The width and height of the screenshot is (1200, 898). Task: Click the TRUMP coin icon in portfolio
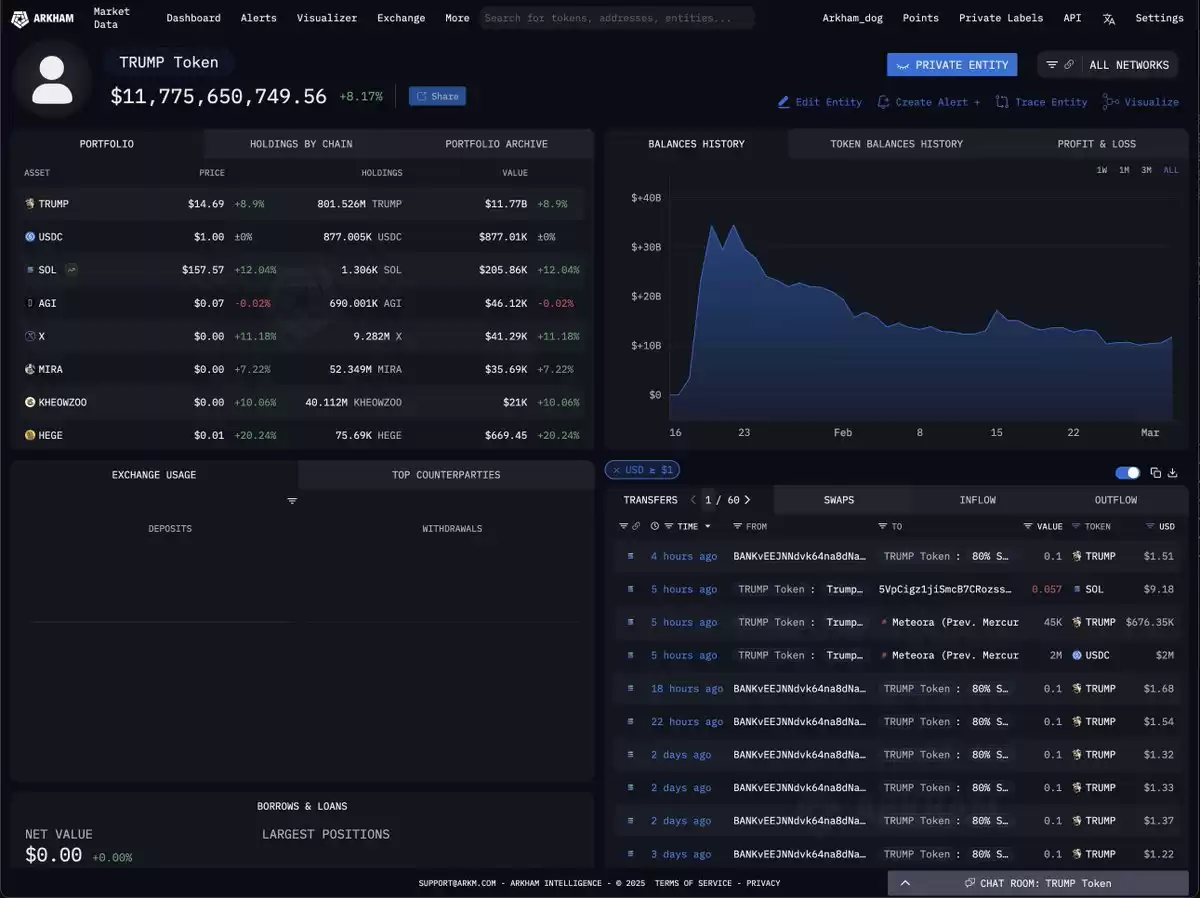pyautogui.click(x=30, y=204)
